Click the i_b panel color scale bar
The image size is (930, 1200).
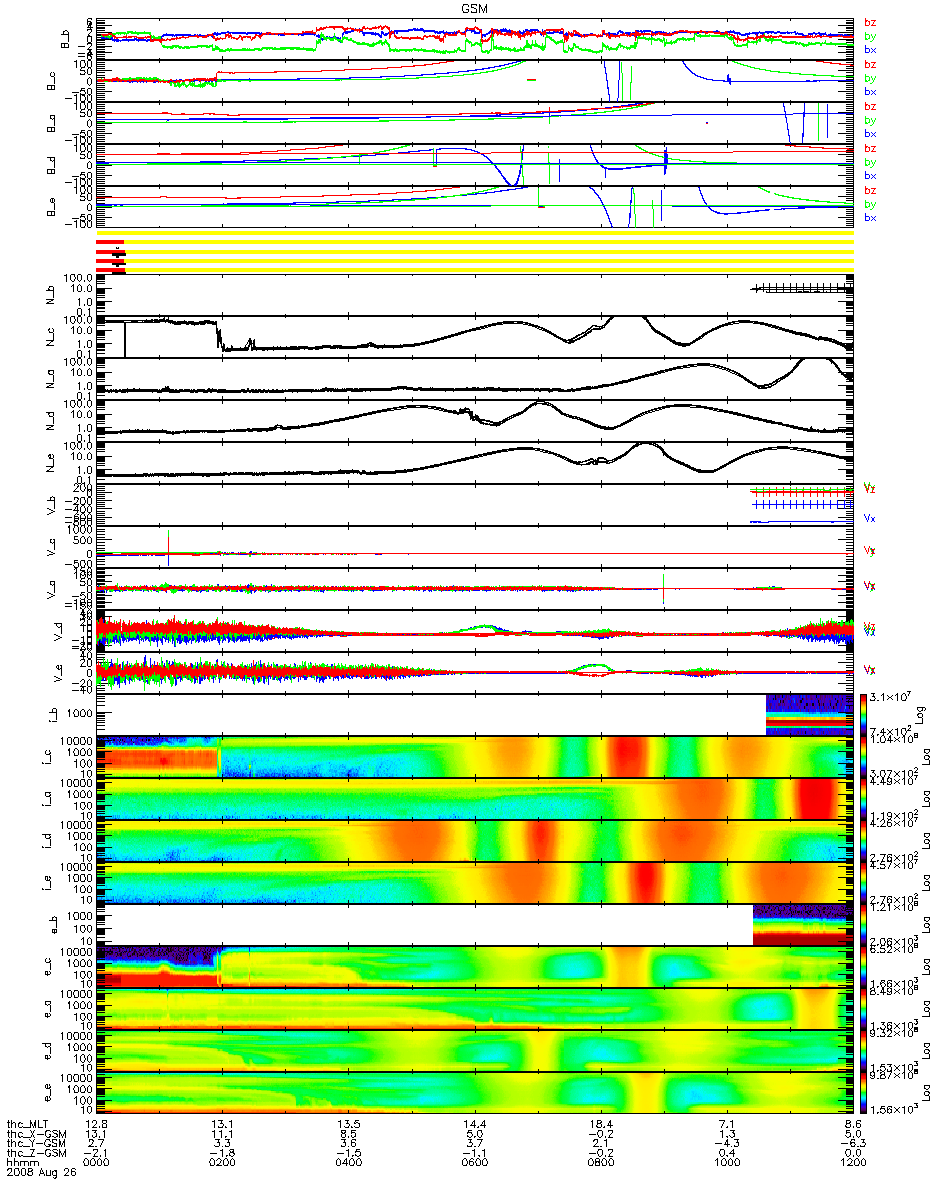coord(863,714)
